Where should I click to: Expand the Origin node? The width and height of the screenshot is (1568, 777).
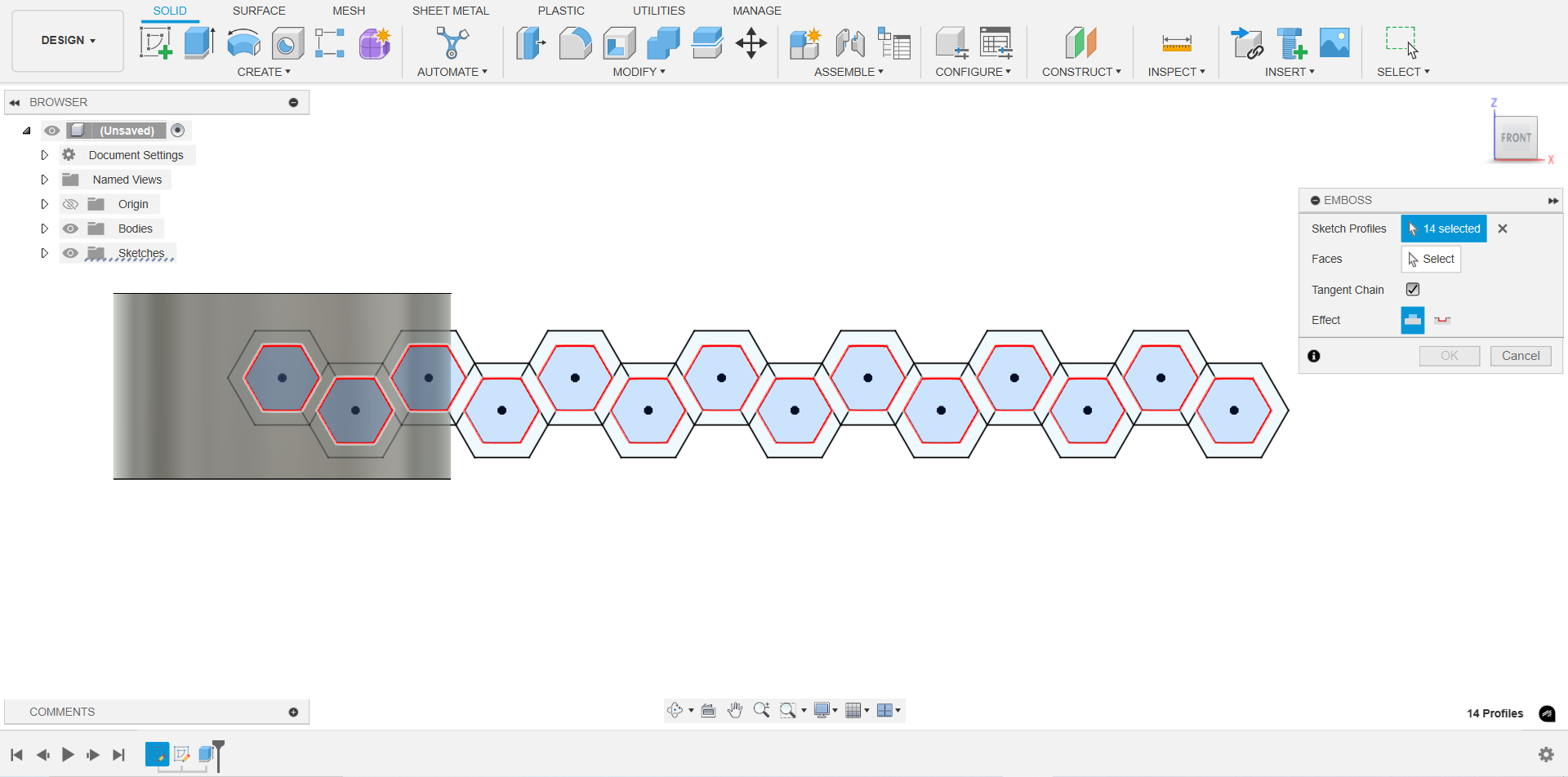(x=45, y=204)
